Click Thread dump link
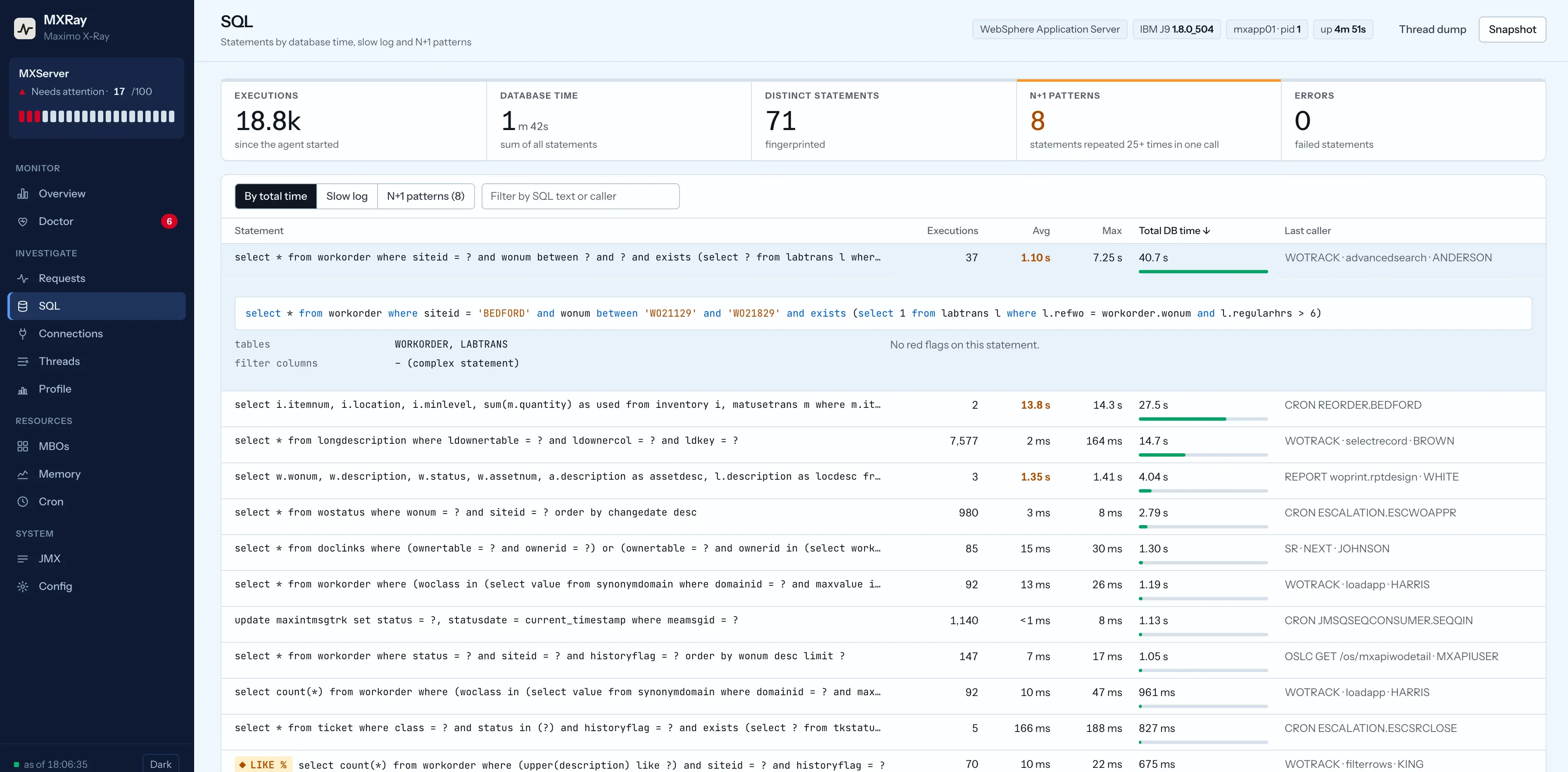This screenshot has width=1568, height=772. coord(1432,29)
